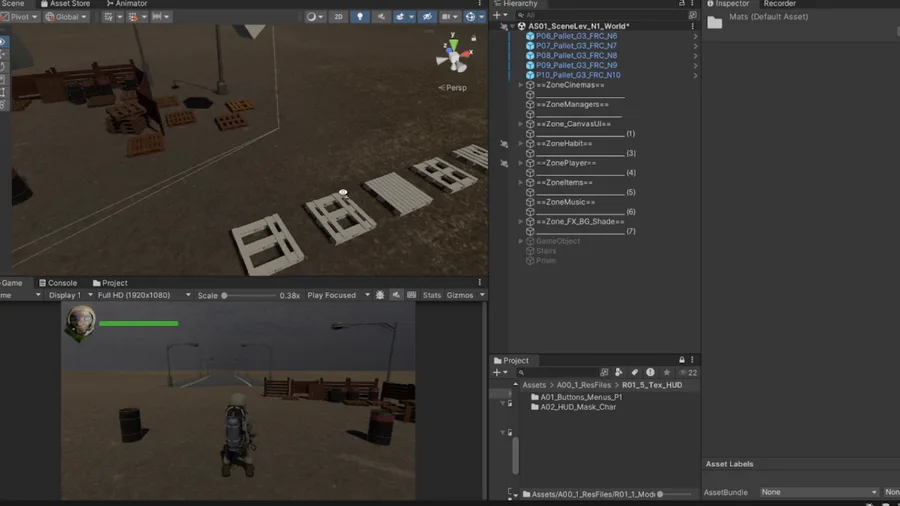Viewport: 900px width, 506px height.
Task: Open Global handle rotation dropdown
Action: tap(66, 17)
